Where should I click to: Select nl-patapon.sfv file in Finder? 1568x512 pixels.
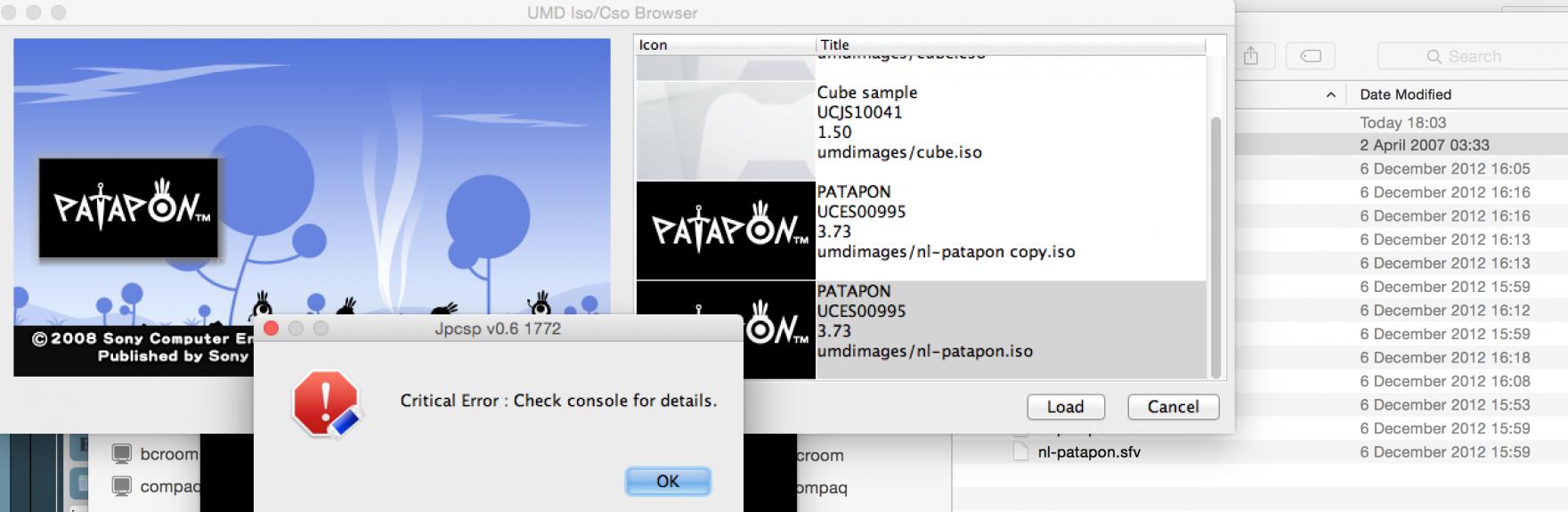coord(1088,452)
